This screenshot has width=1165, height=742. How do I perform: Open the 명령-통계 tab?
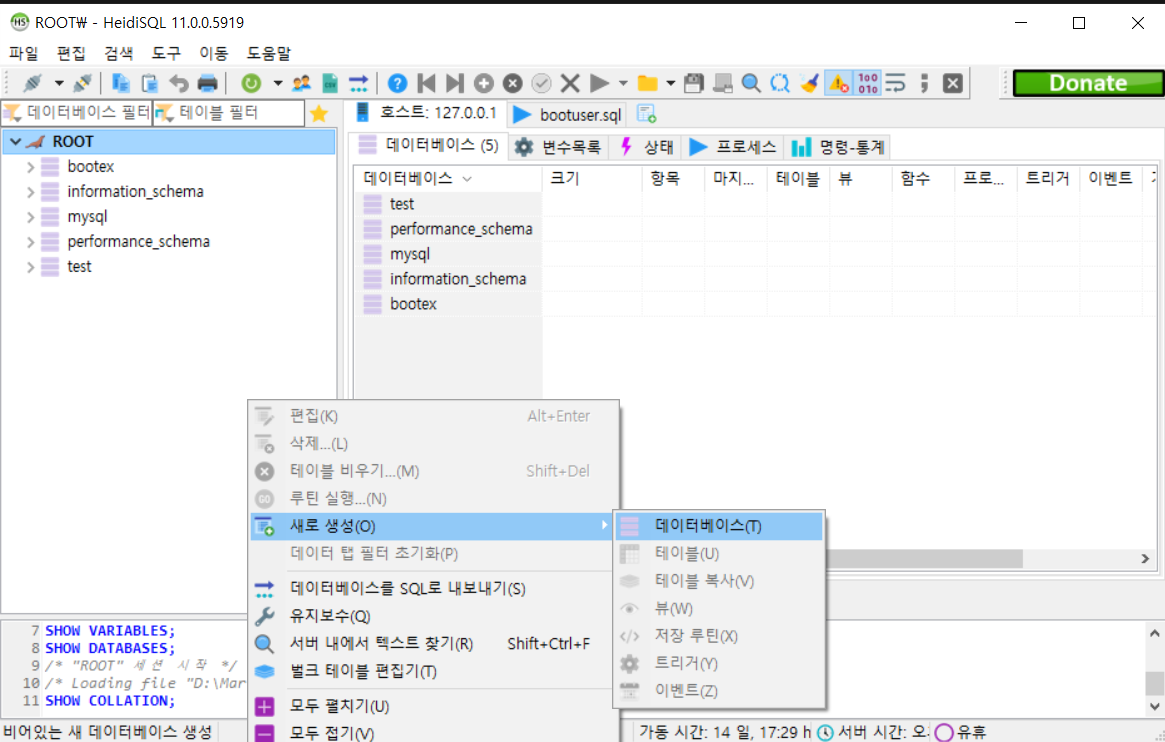pos(838,147)
